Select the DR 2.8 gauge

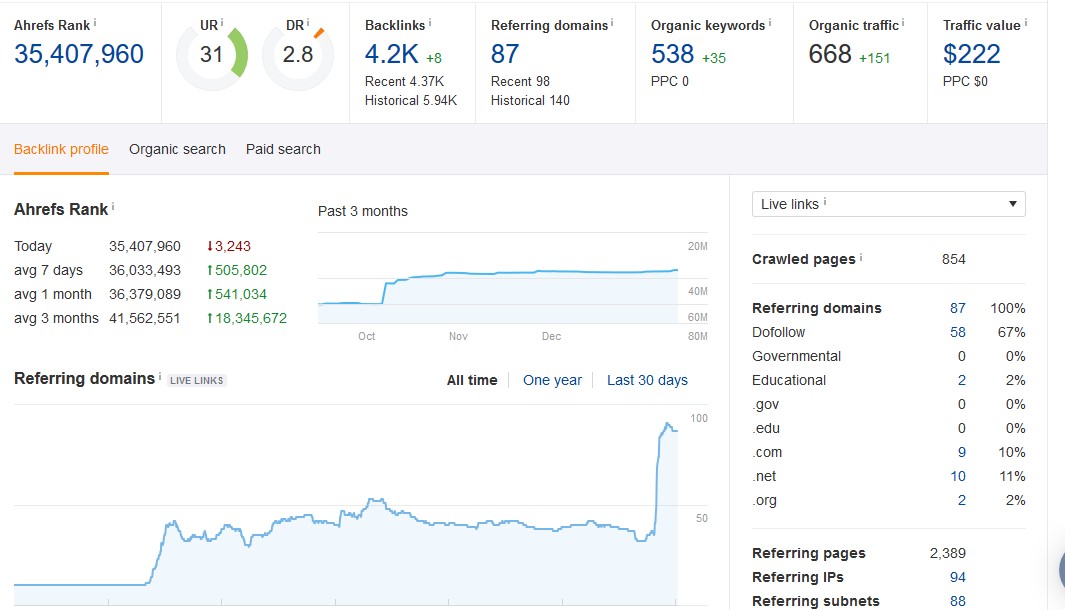point(297,55)
